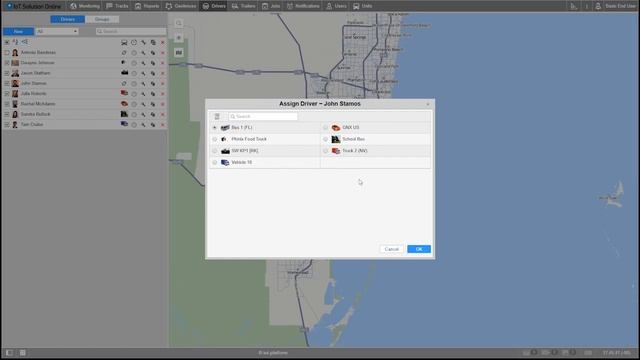The image size is (640, 360).
Task: Toggle checkbox for Dwayne Johnson
Action: pyautogui.click(x=7, y=63)
